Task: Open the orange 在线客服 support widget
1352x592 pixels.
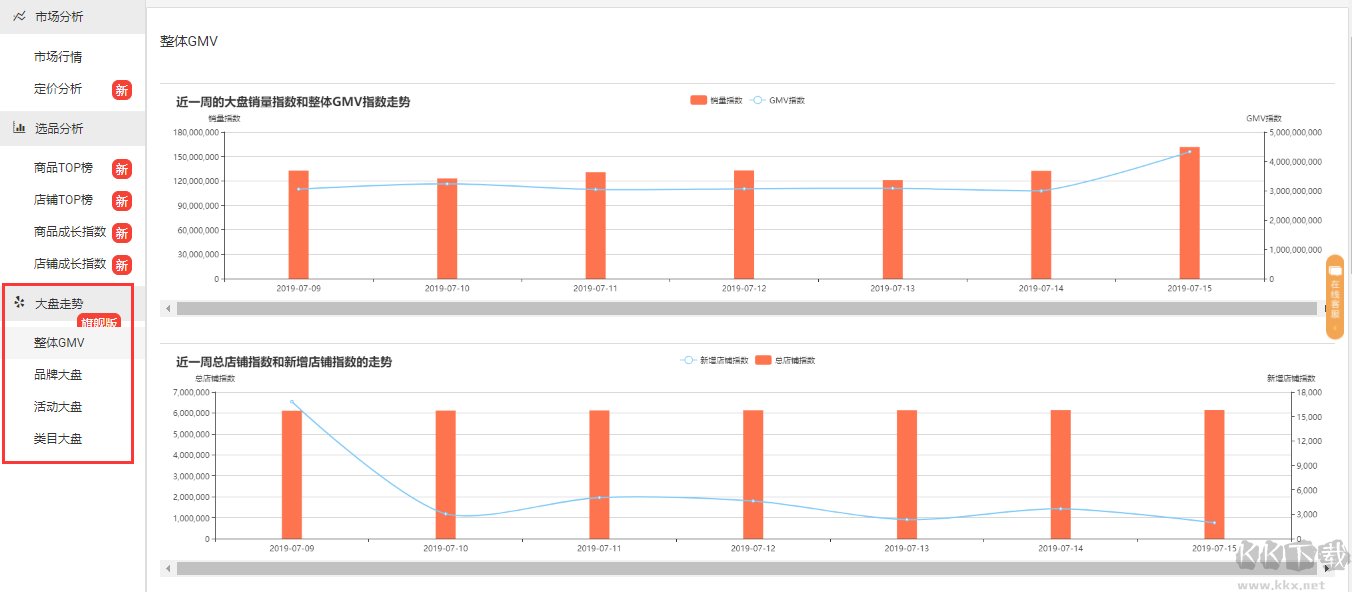Action: click(1334, 298)
